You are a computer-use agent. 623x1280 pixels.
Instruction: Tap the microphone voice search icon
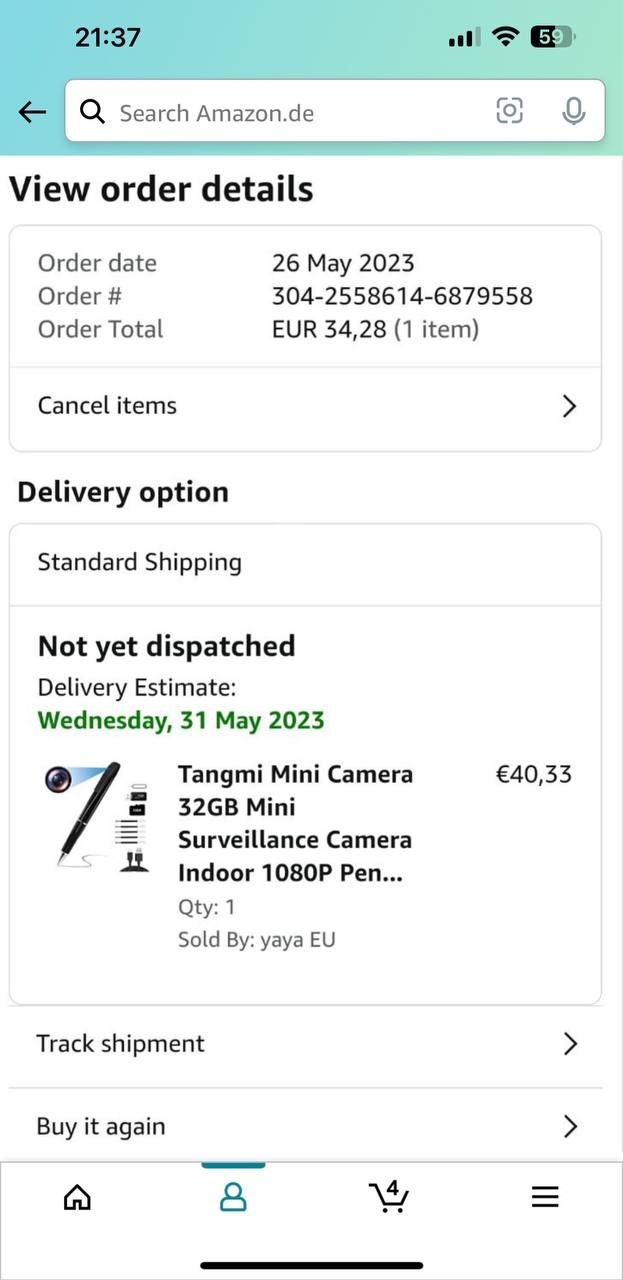click(573, 111)
